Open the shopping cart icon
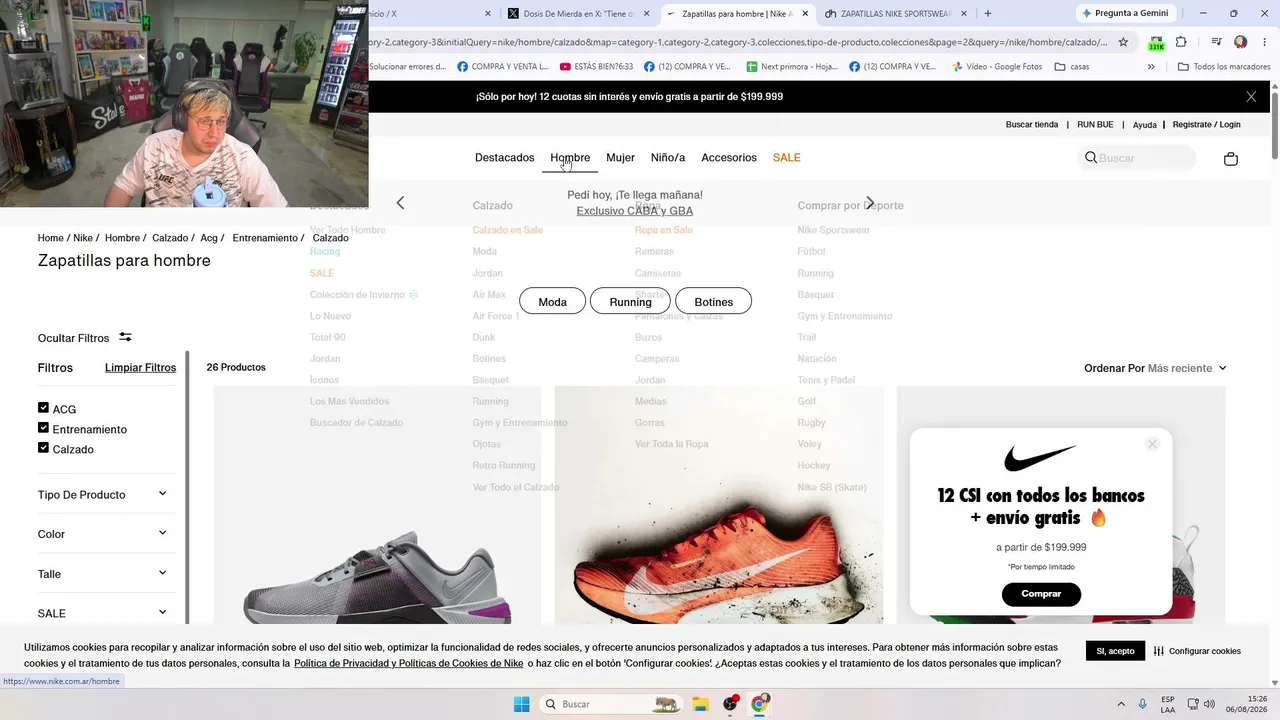Image resolution: width=1280 pixels, height=720 pixels. click(1231, 159)
